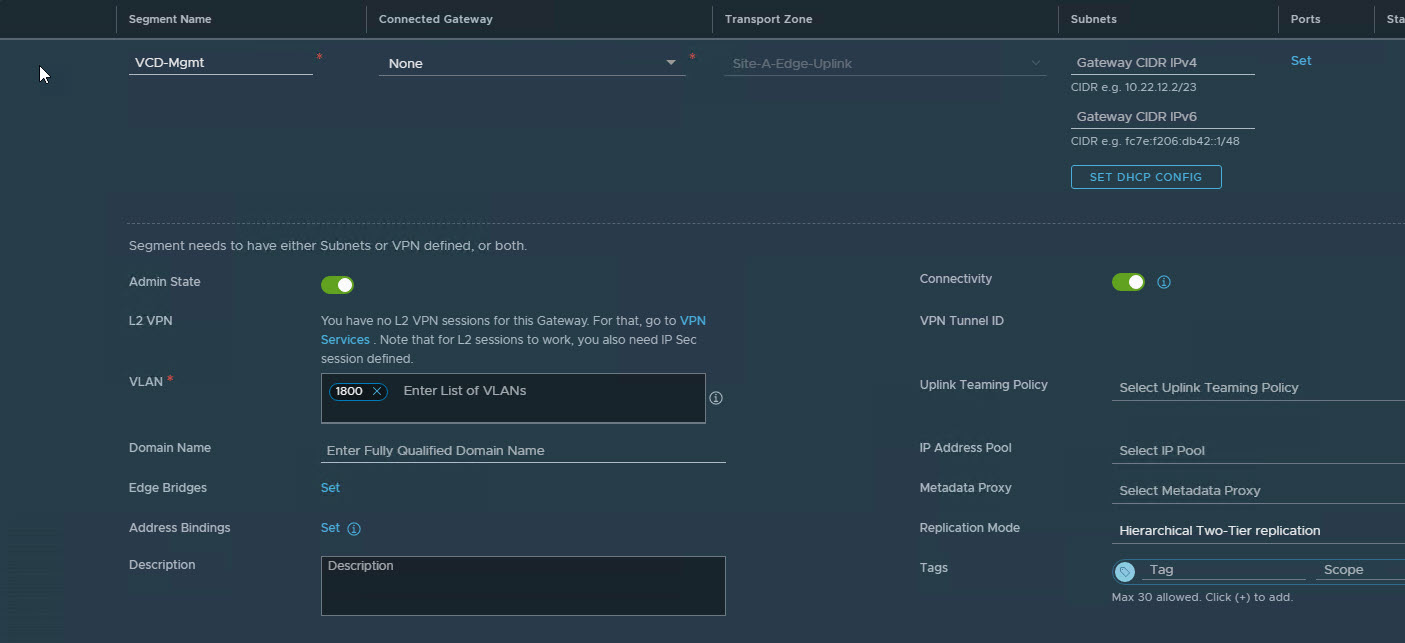The image size is (1405, 643).
Task: Open the Connected Gateway dropdown
Action: 531,63
